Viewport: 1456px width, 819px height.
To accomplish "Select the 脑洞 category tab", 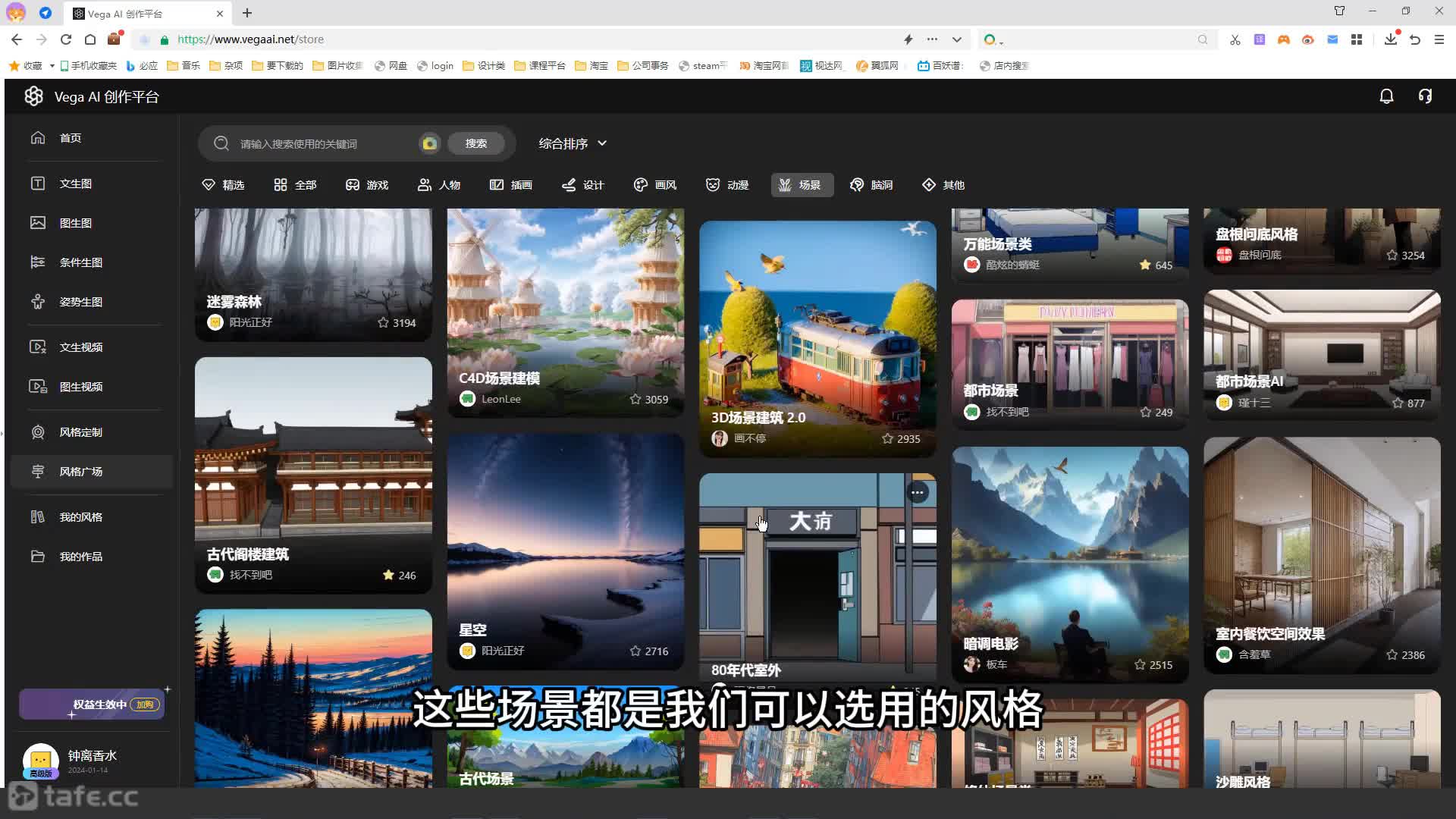I will tap(871, 185).
